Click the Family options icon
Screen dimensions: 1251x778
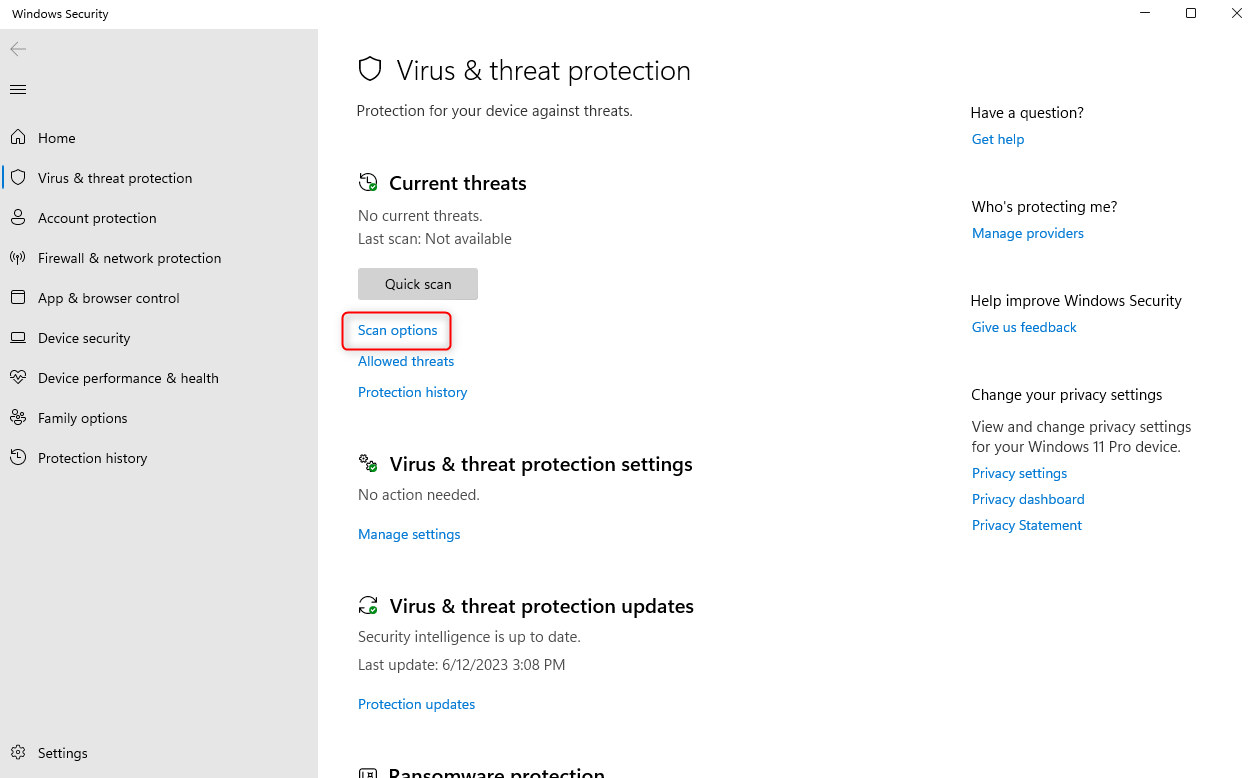click(18, 418)
